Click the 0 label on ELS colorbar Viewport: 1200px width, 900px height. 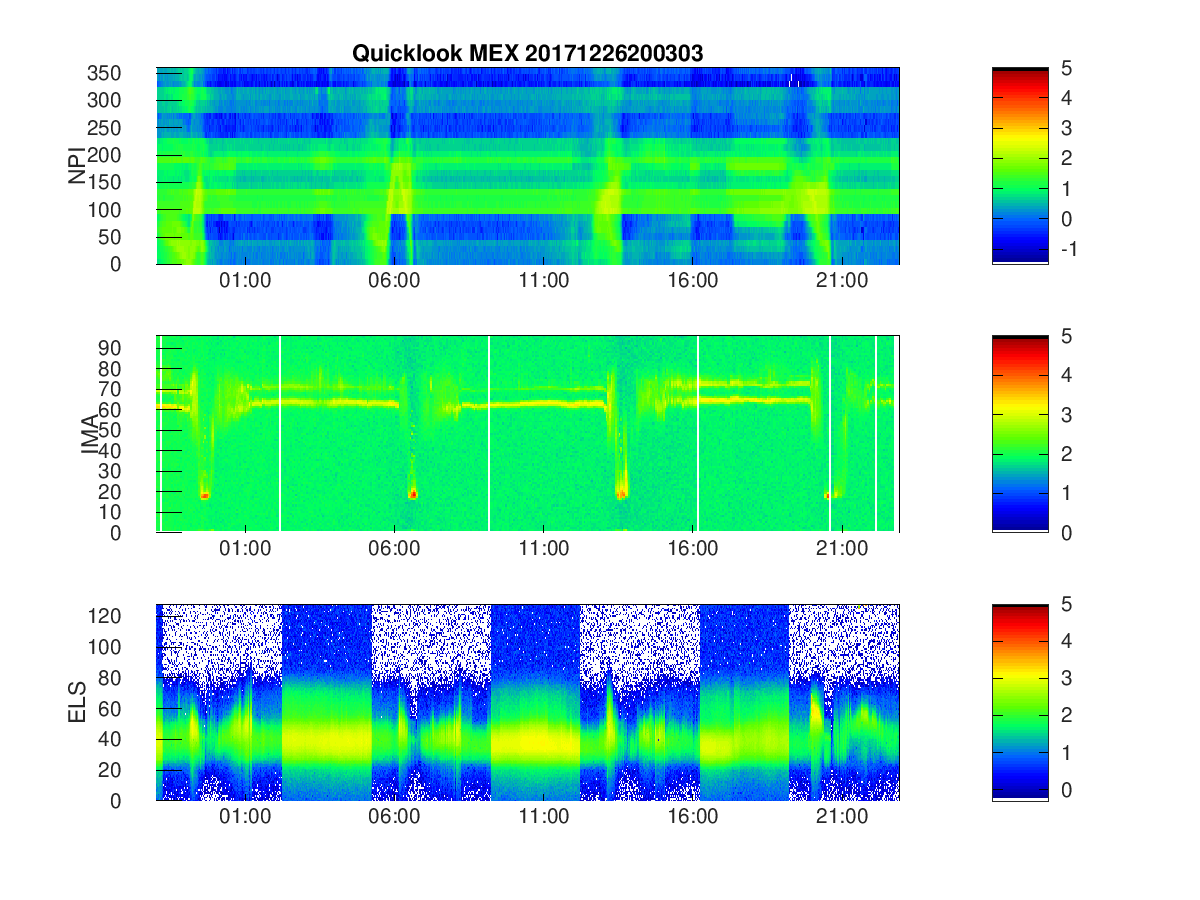point(1066,789)
